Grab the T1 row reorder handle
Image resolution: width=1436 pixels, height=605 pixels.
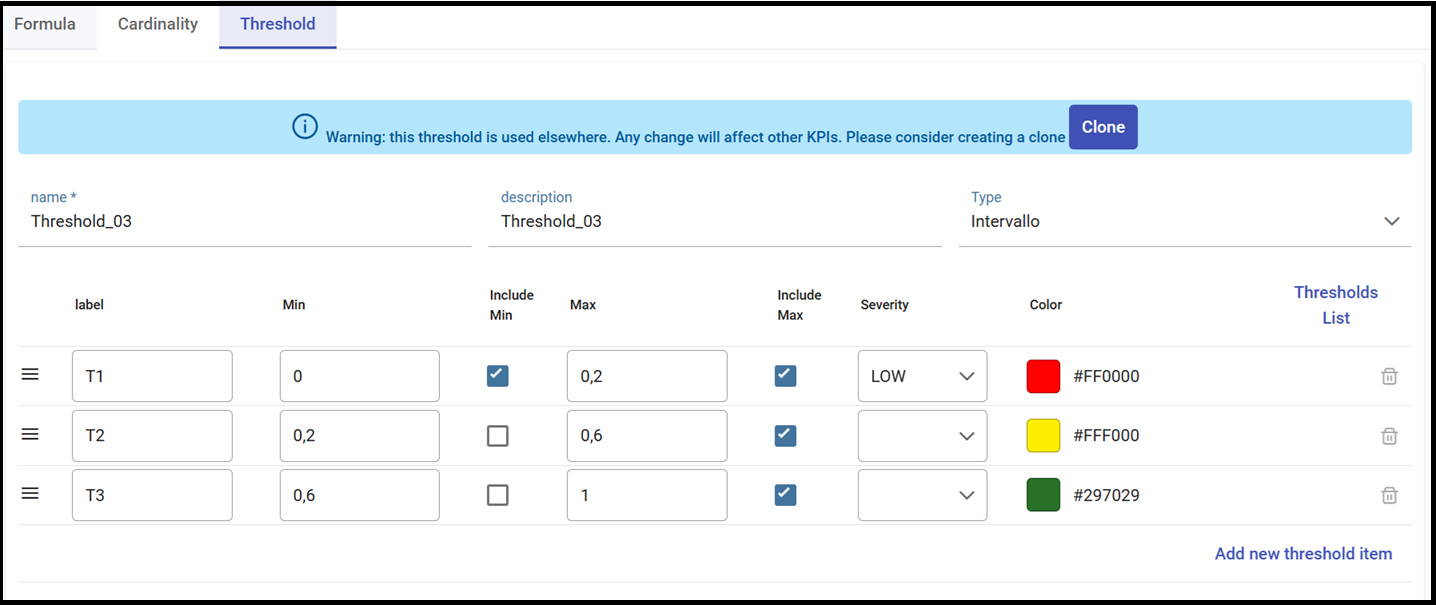pyautogui.click(x=30, y=374)
